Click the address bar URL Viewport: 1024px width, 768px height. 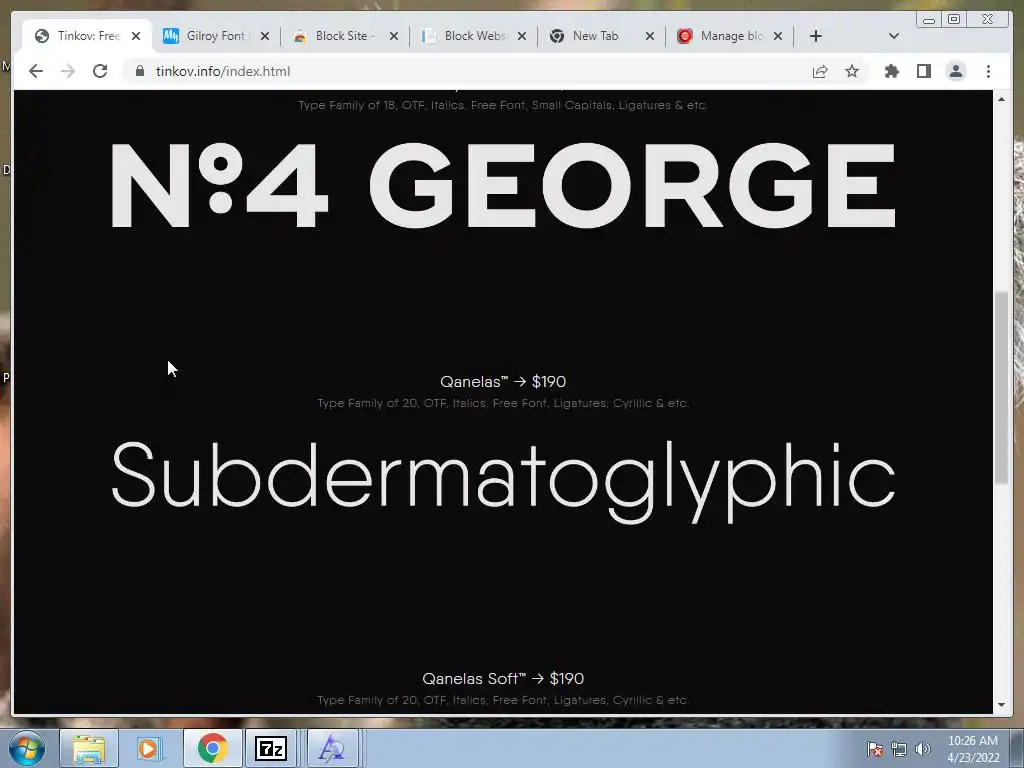click(223, 71)
